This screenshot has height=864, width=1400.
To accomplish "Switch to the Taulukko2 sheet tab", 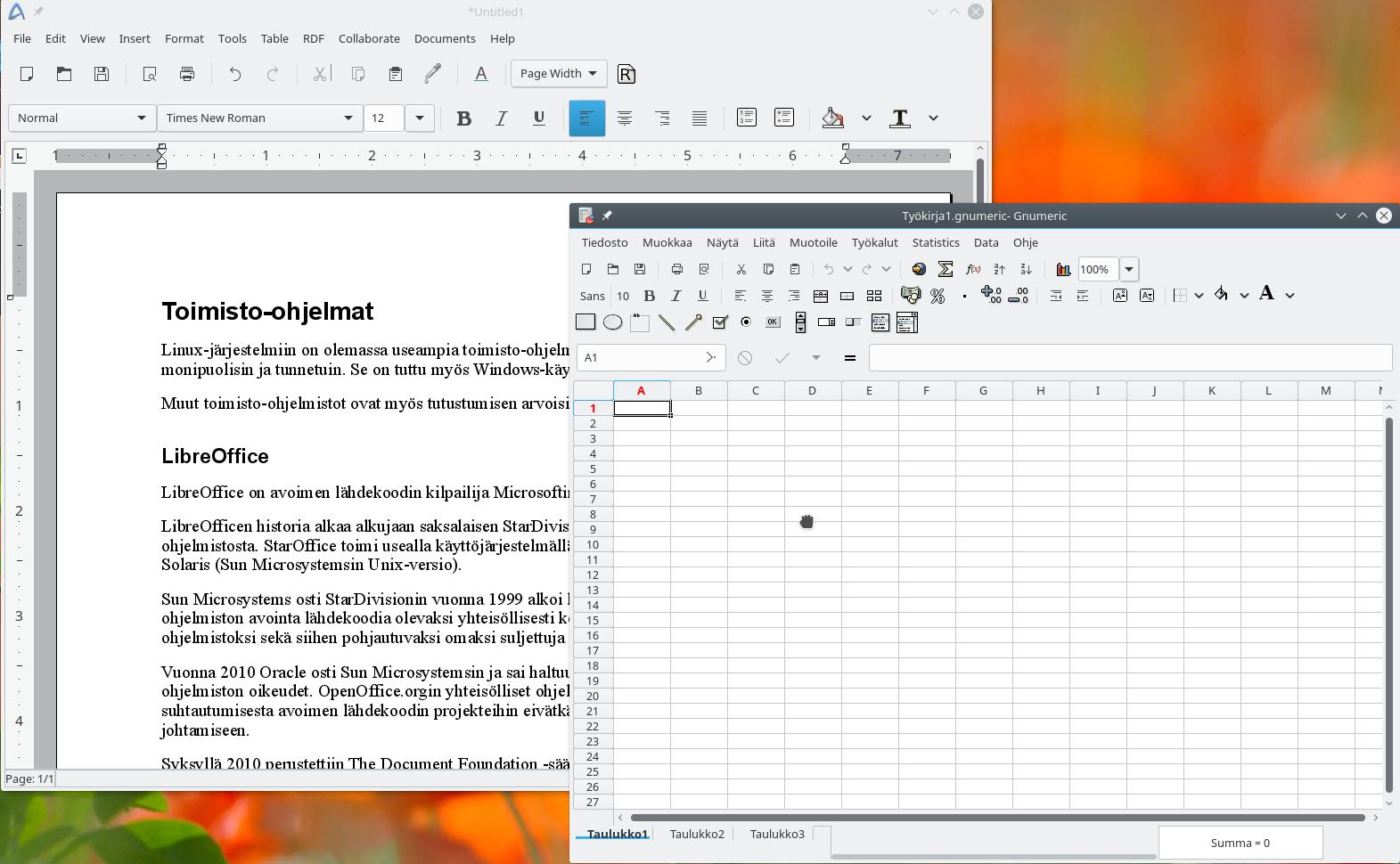I will [697, 834].
